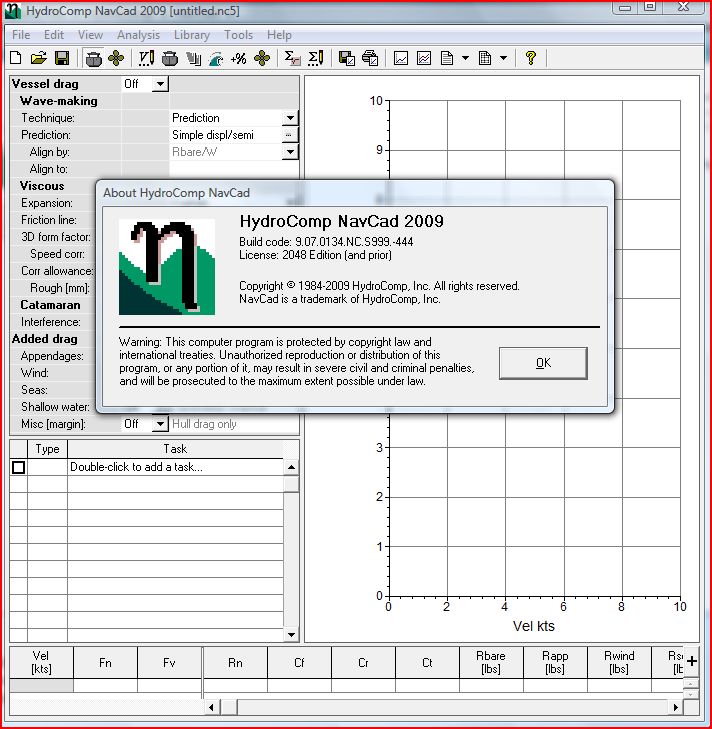
Task: Open the Align by Rbare/W dropdown
Action: [x=290, y=152]
